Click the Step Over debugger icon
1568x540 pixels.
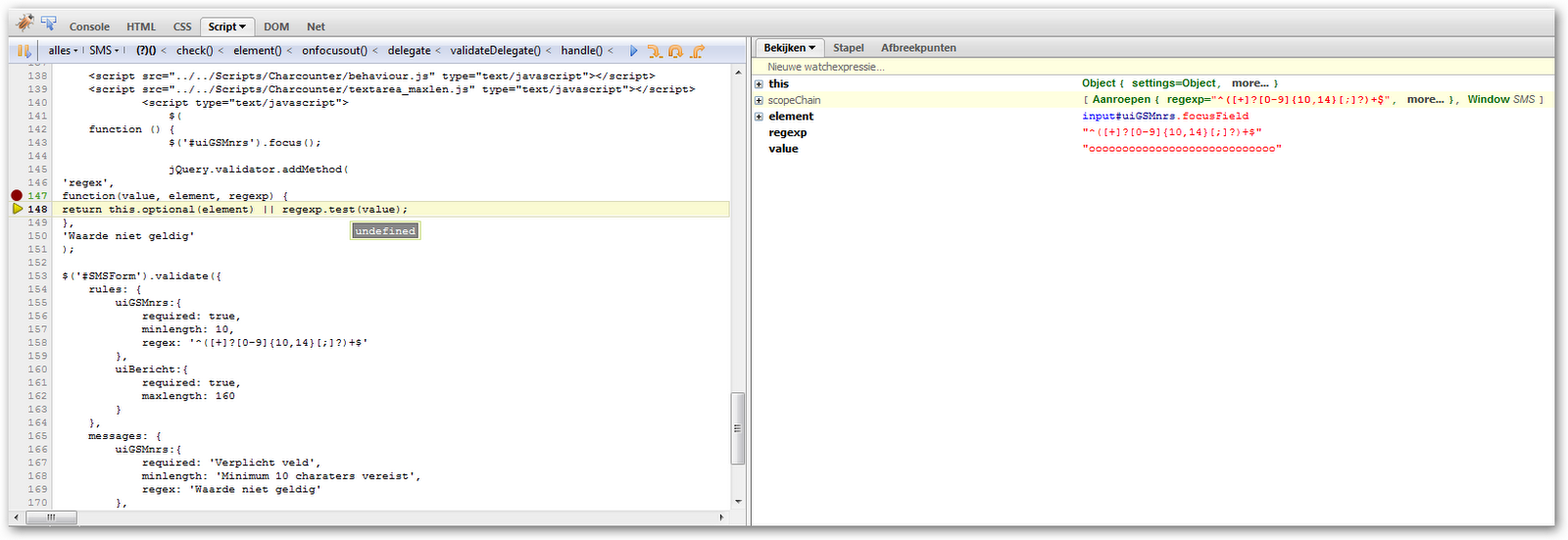675,51
